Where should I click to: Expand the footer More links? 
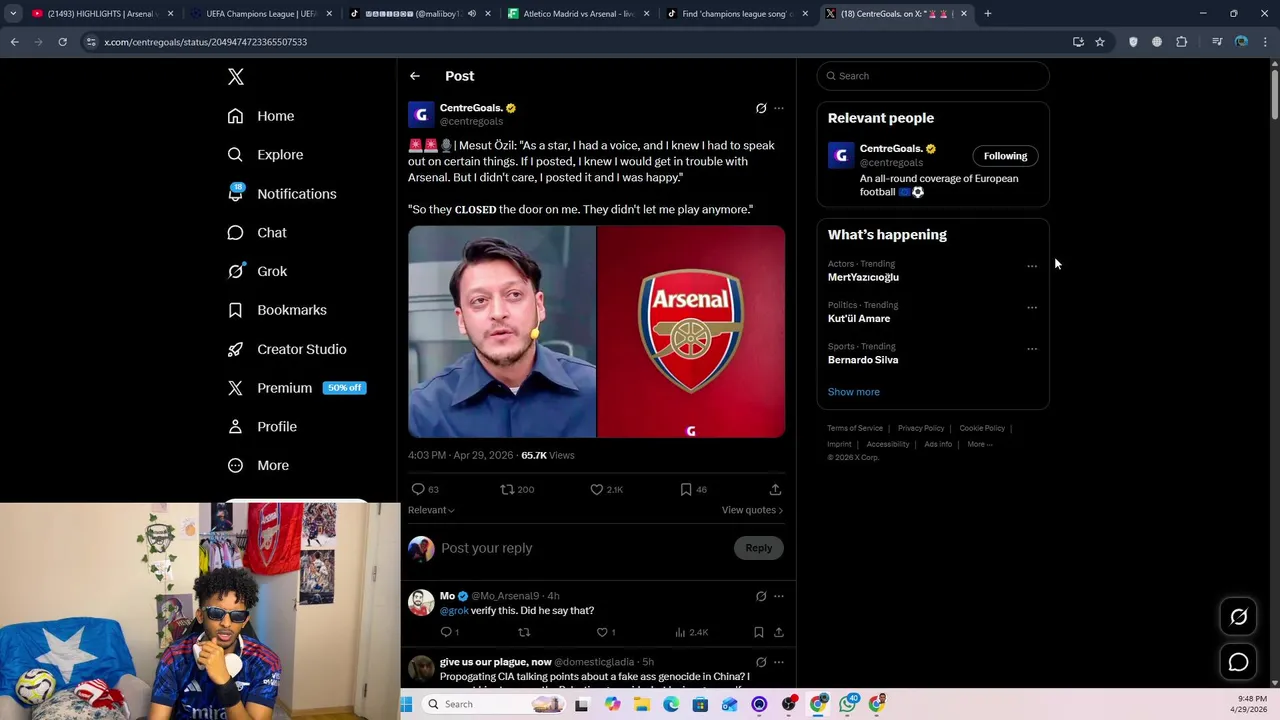[979, 444]
